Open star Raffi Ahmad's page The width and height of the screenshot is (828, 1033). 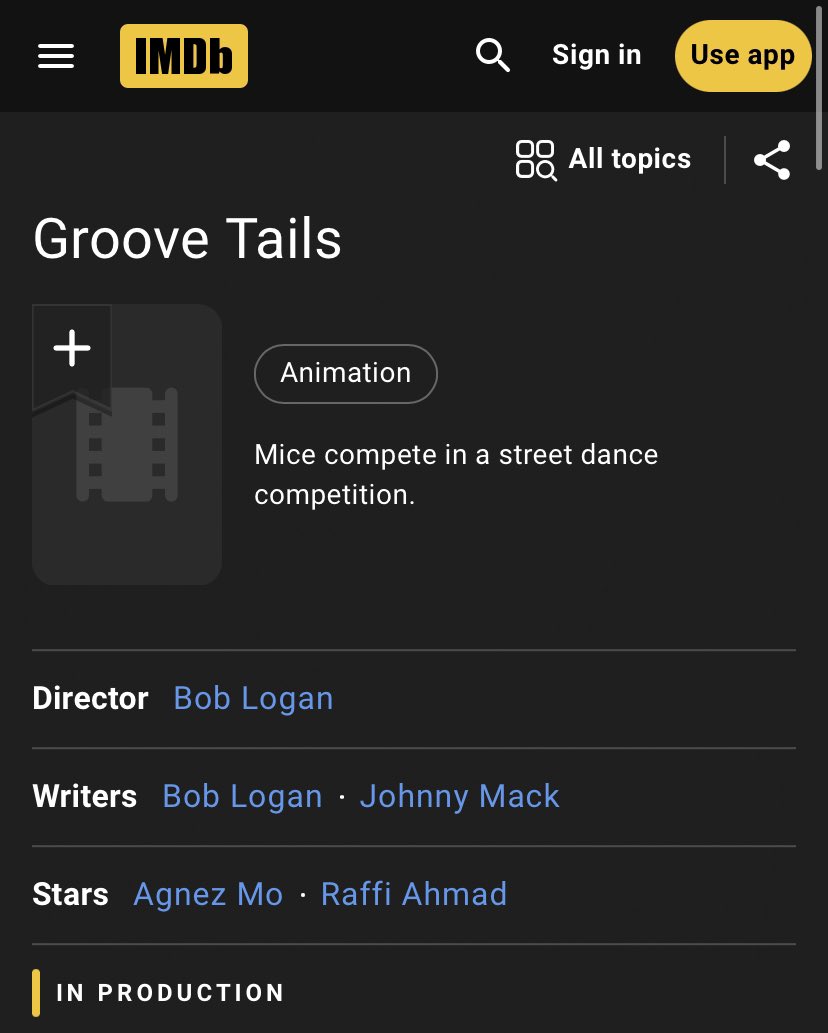point(414,895)
